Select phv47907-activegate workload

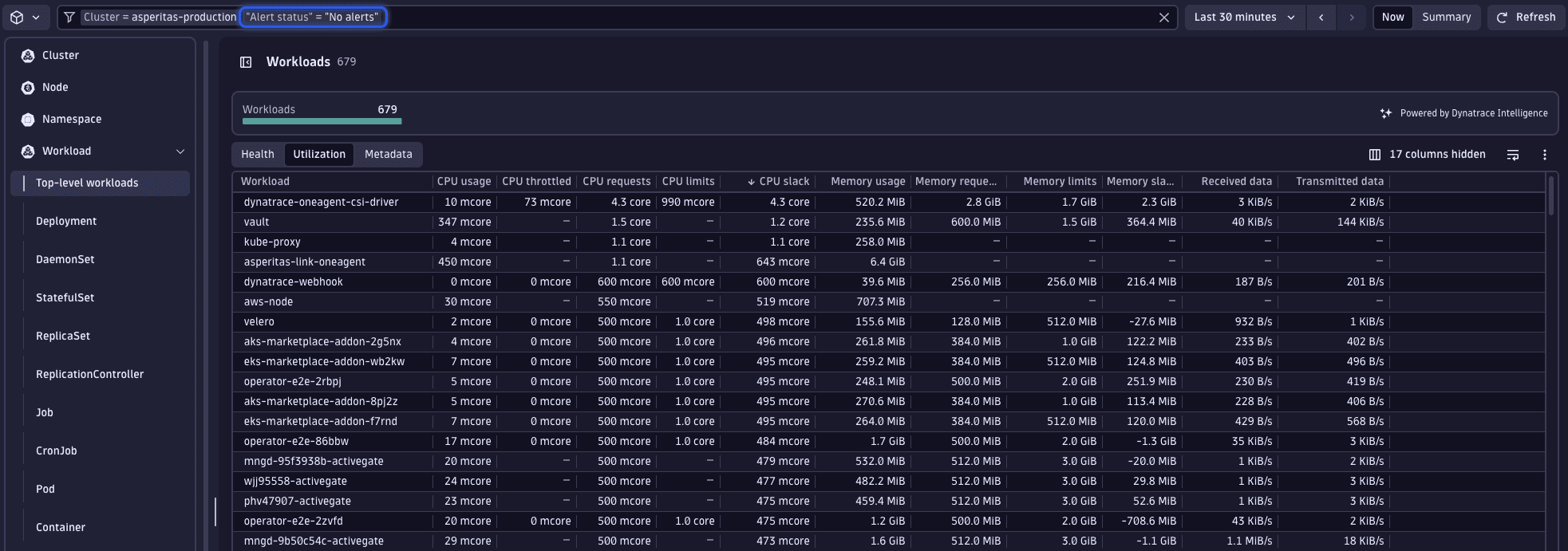click(x=298, y=502)
